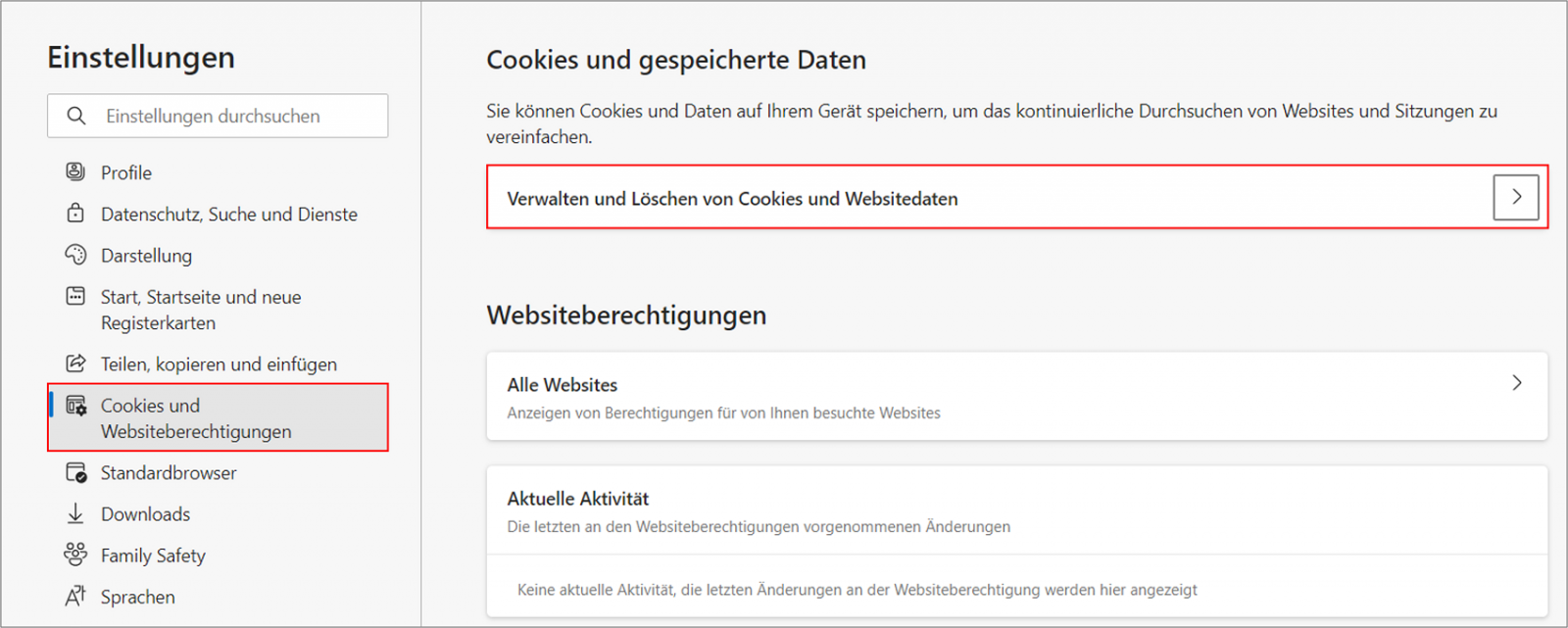Viewport: 1568px width, 628px height.
Task: Expand the Alle Websites chevron
Action: tap(1517, 383)
